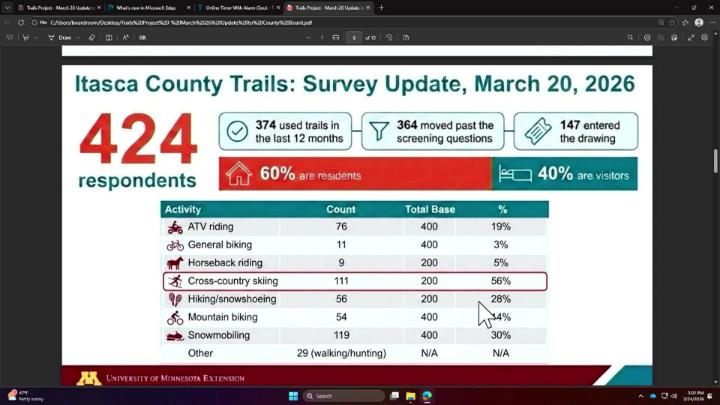The image size is (720, 405).
Task: Open PDF viewer settings gear
Action: (705, 38)
